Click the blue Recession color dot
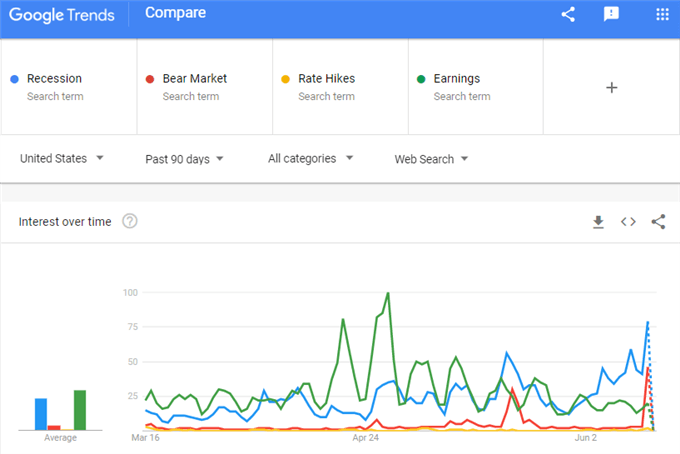 click(14, 79)
